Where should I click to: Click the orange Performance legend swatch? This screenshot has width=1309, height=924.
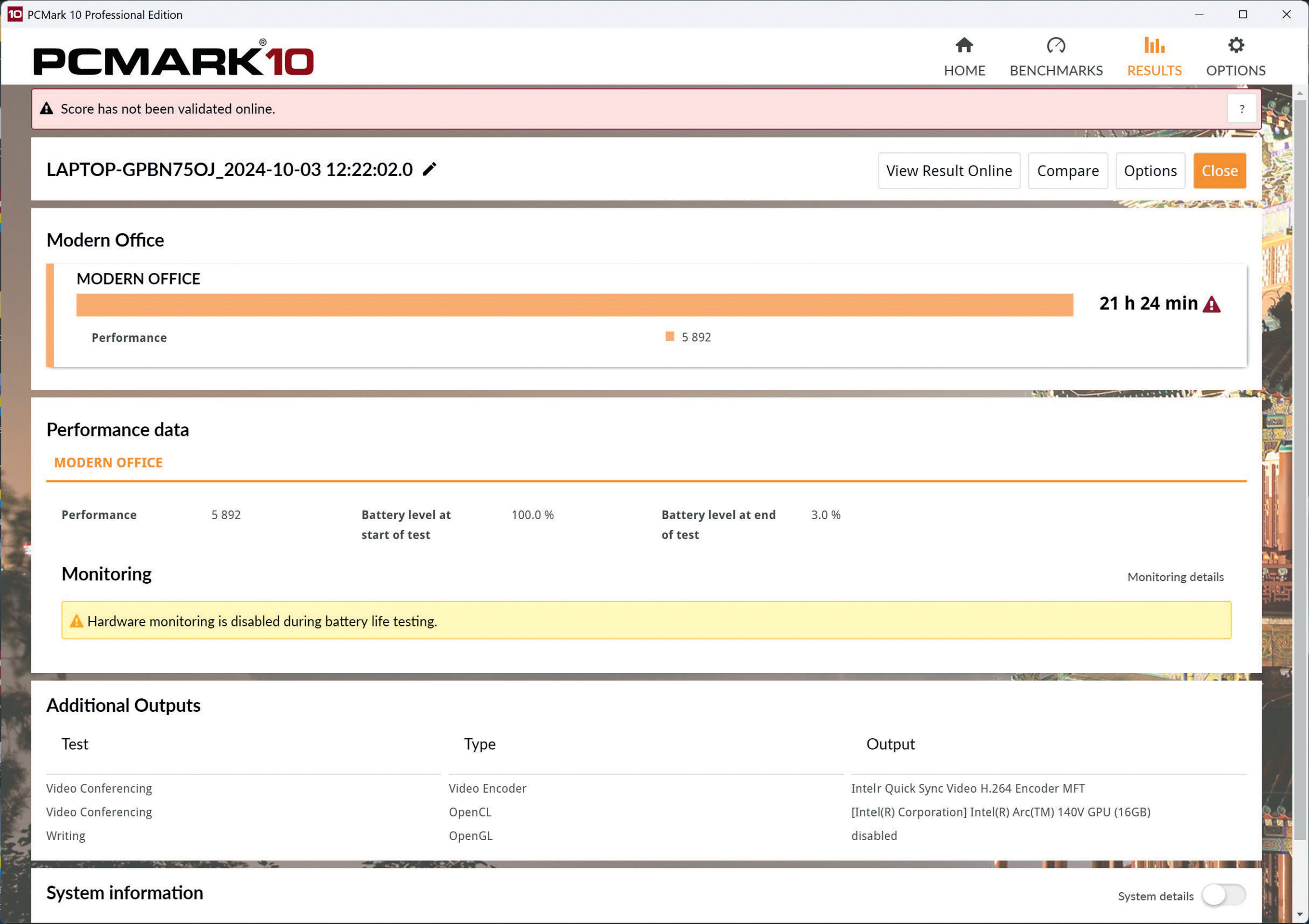pyautogui.click(x=670, y=336)
